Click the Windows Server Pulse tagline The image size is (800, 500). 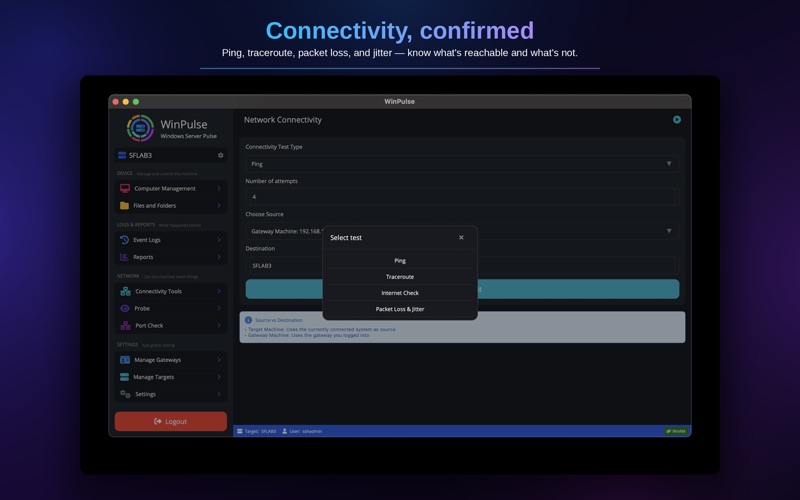tap(189, 136)
